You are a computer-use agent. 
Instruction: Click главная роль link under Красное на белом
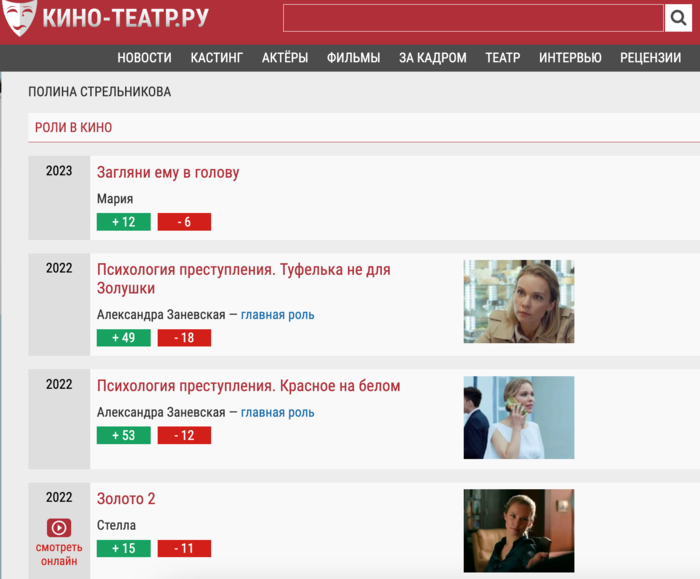(x=278, y=412)
